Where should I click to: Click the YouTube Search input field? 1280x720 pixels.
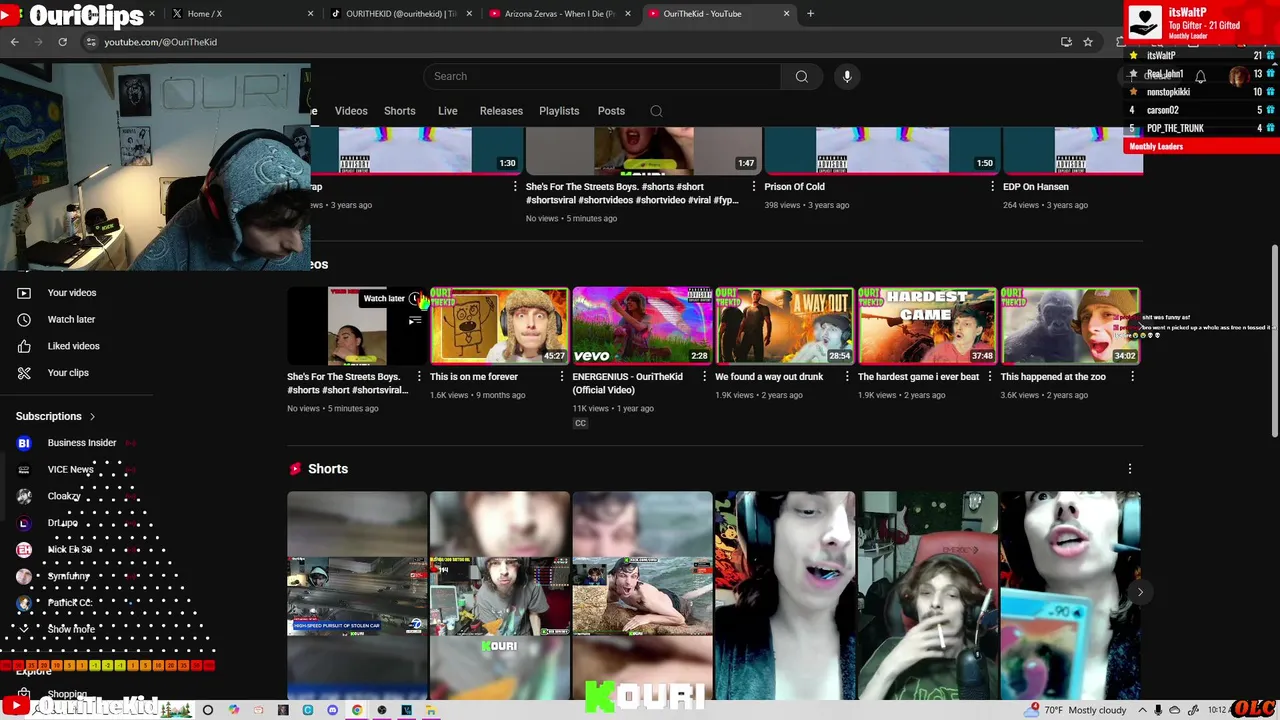(x=602, y=76)
